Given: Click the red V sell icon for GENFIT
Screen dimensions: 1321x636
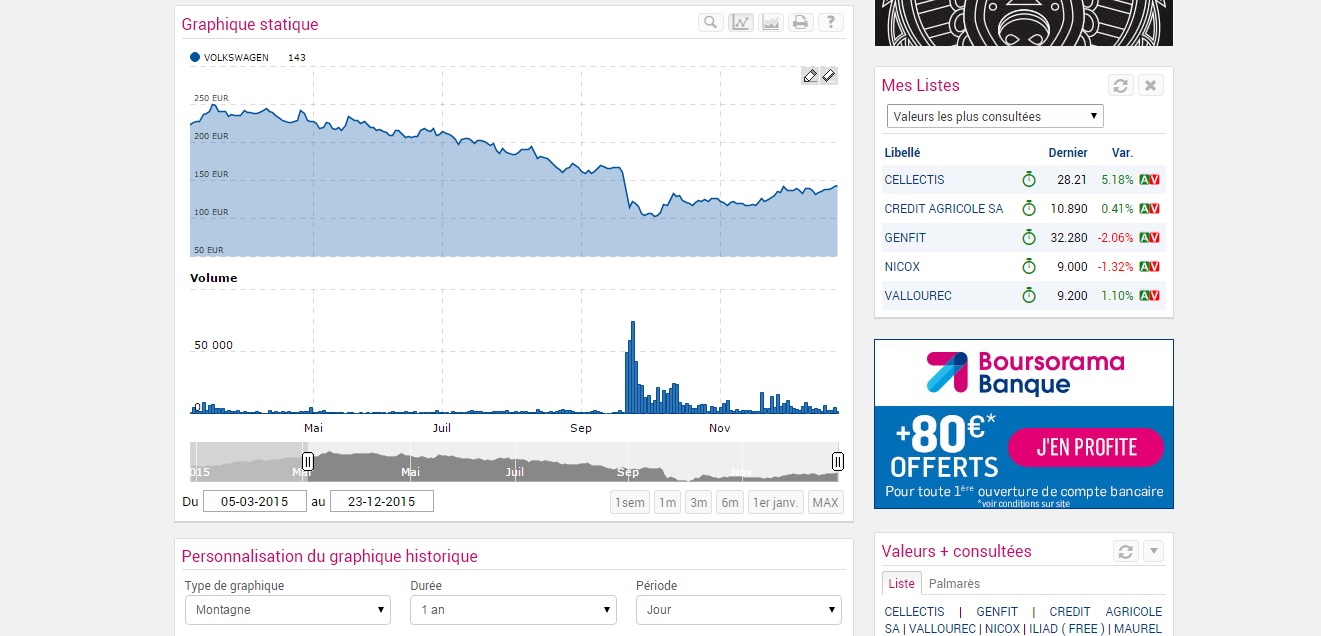Looking at the screenshot, I should (1155, 238).
